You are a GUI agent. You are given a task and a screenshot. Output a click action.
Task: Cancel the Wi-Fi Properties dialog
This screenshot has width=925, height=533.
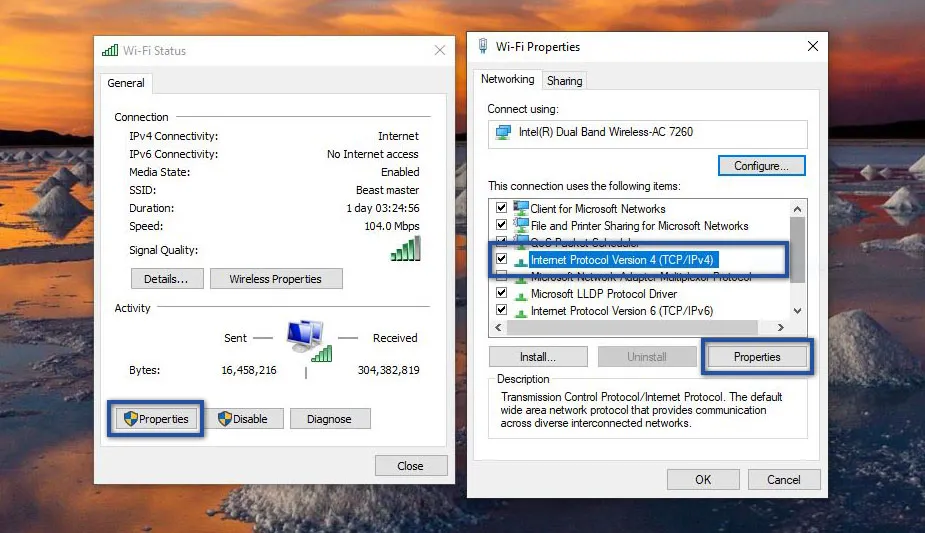point(784,479)
